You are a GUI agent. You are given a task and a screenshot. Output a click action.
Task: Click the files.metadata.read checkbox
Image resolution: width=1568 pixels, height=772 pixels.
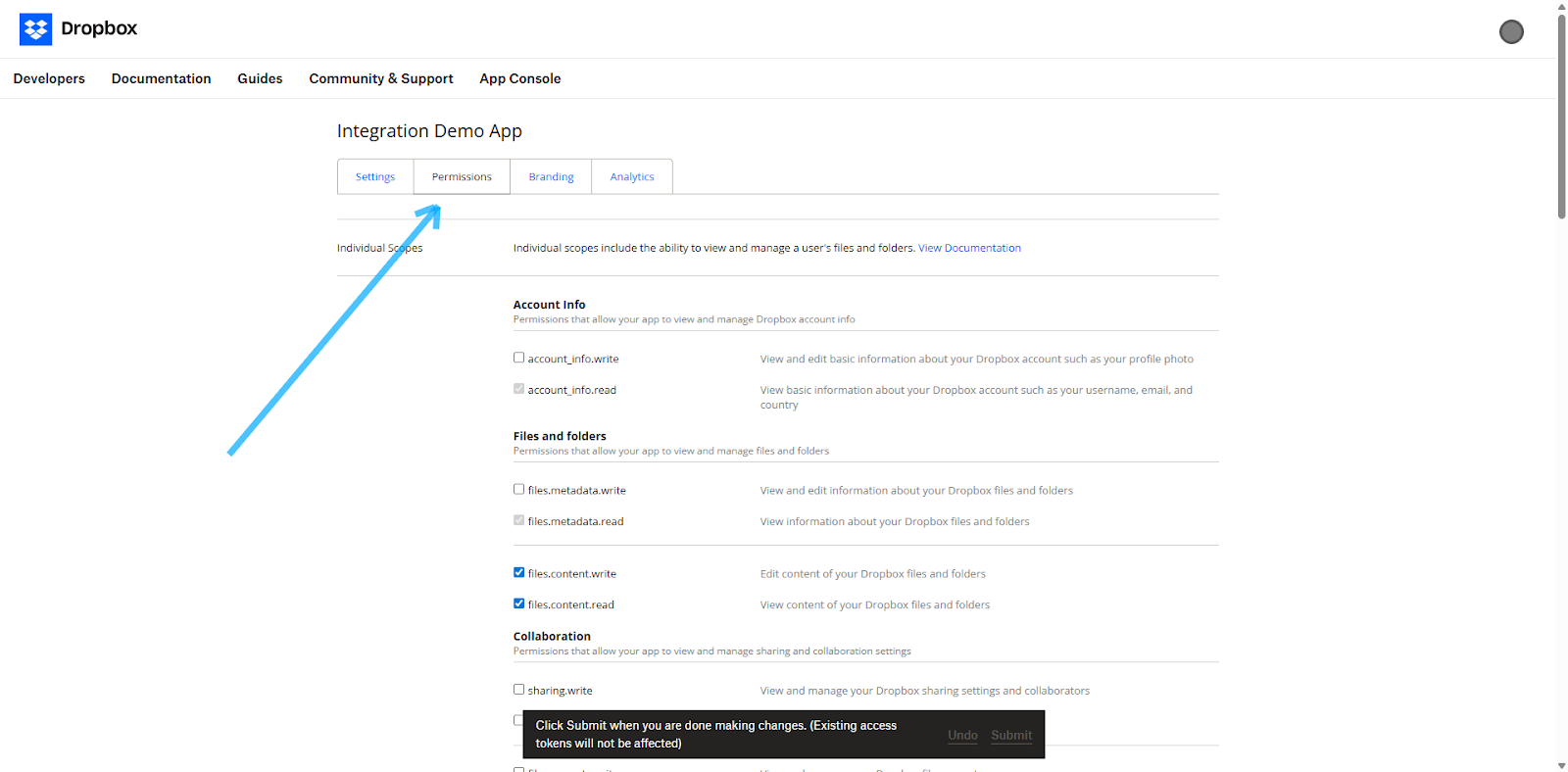518,520
